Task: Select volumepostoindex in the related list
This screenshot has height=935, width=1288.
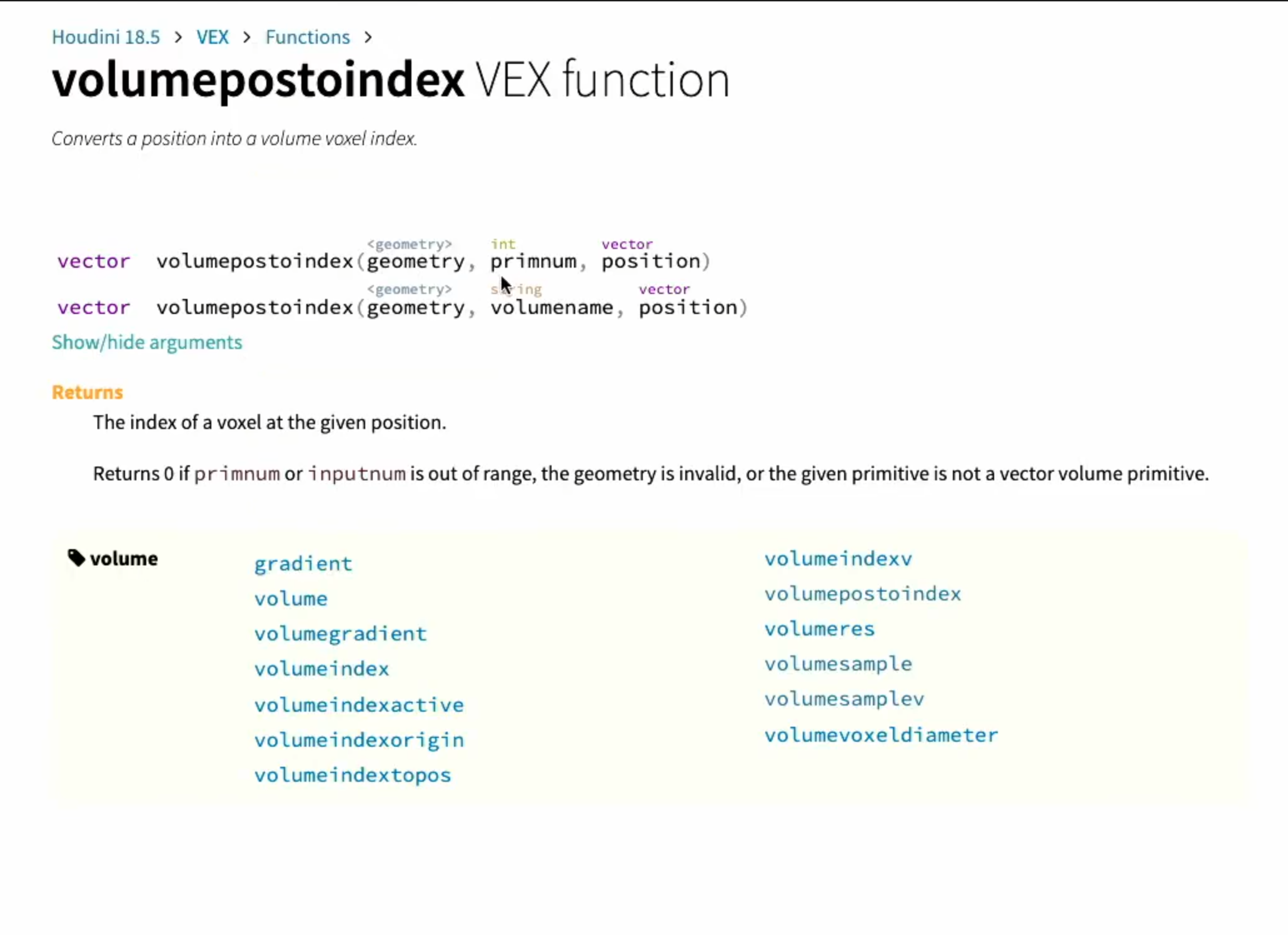Action: (x=863, y=594)
